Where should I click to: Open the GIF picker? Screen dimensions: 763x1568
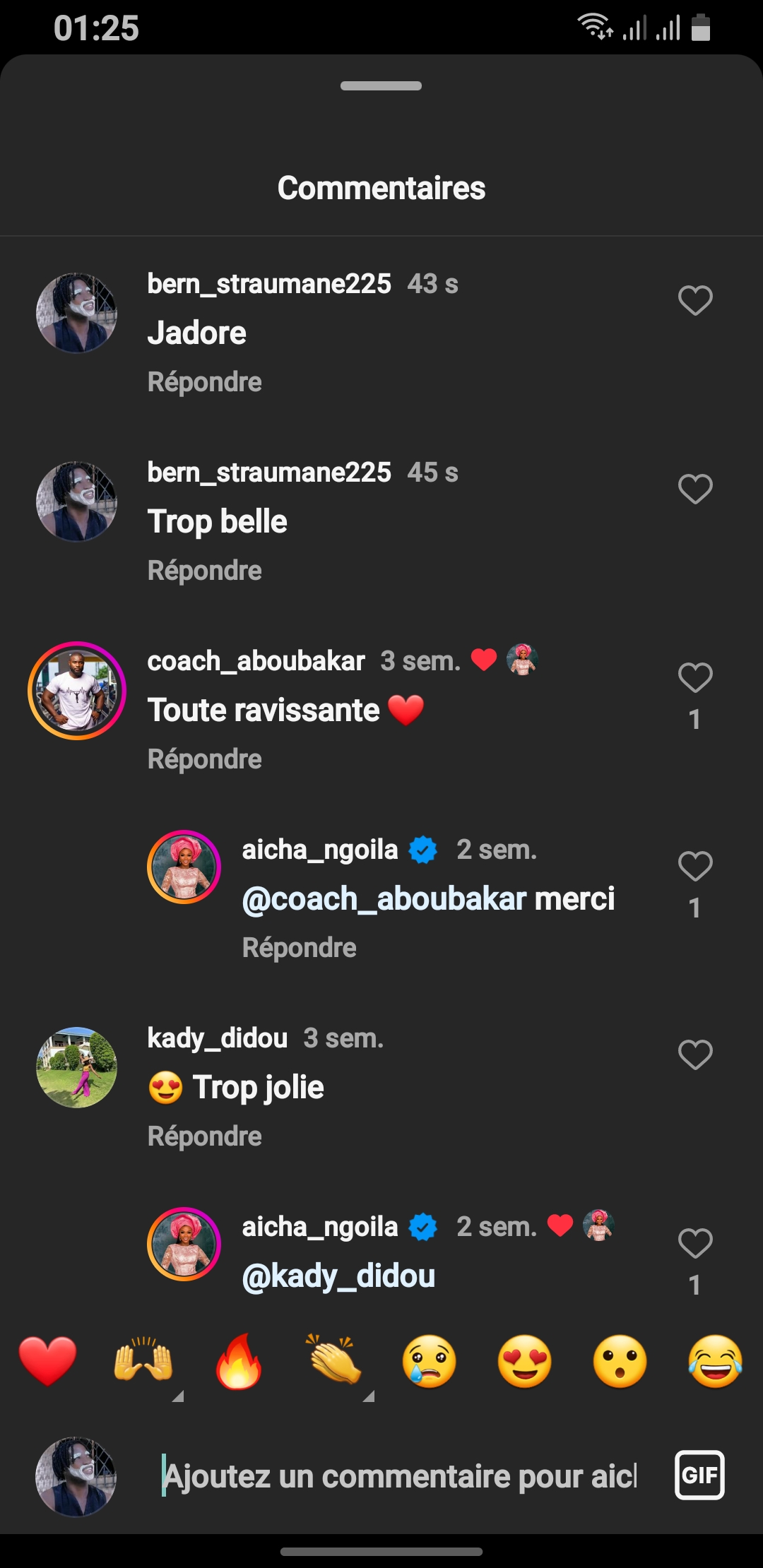pyautogui.click(x=699, y=1475)
